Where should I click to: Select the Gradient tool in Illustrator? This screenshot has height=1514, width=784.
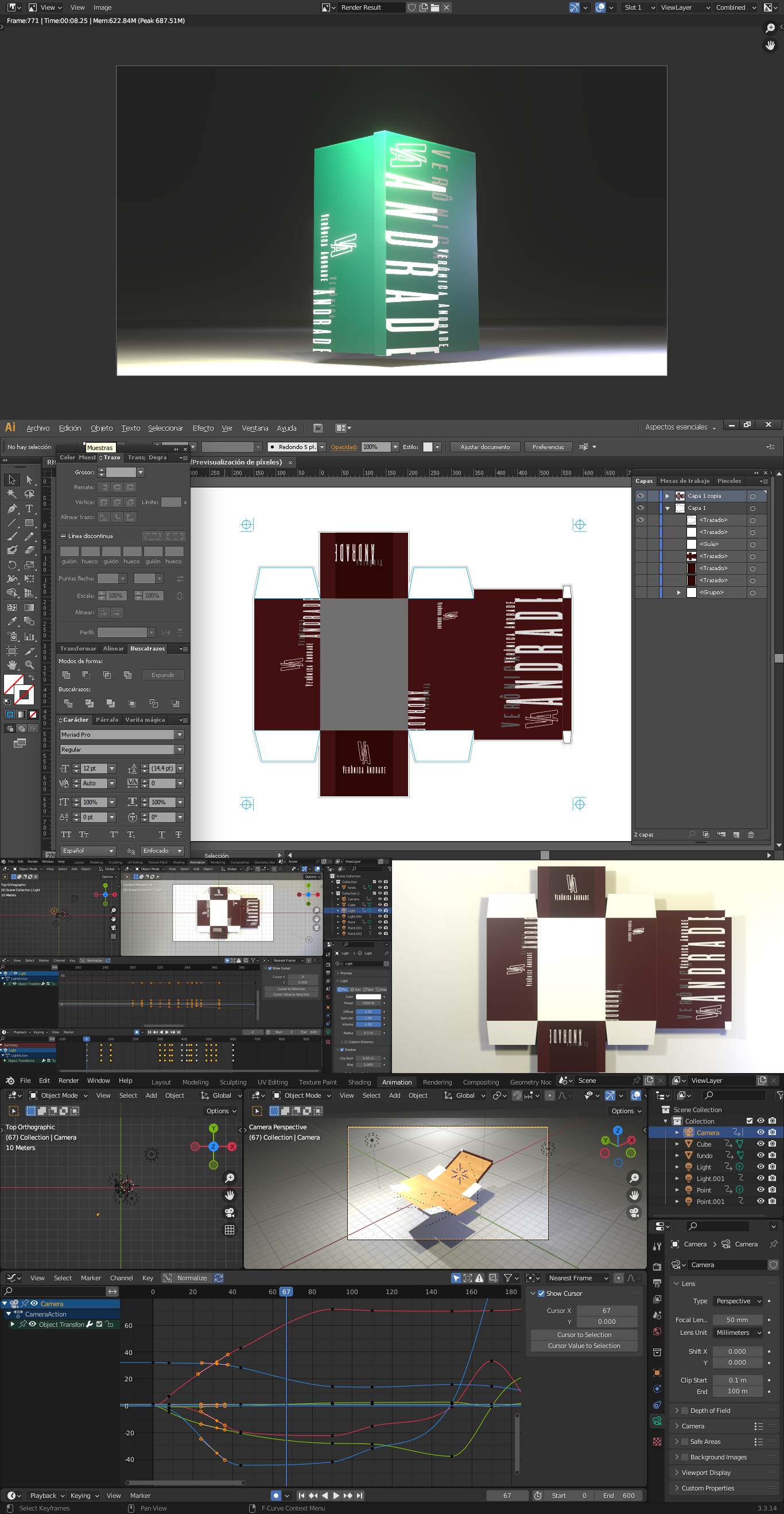click(x=29, y=607)
